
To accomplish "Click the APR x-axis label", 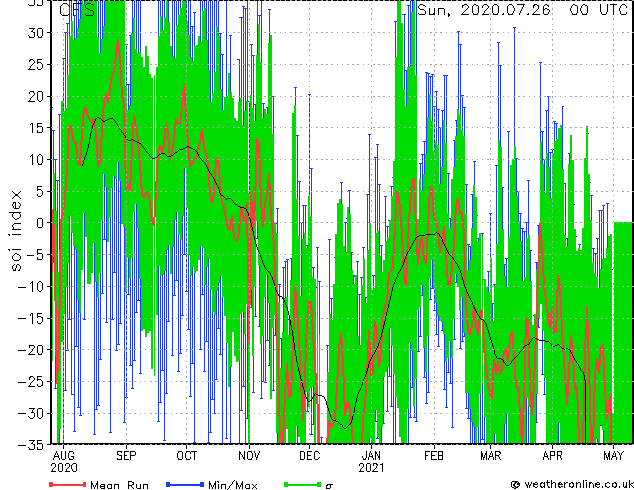I will click(552, 456).
